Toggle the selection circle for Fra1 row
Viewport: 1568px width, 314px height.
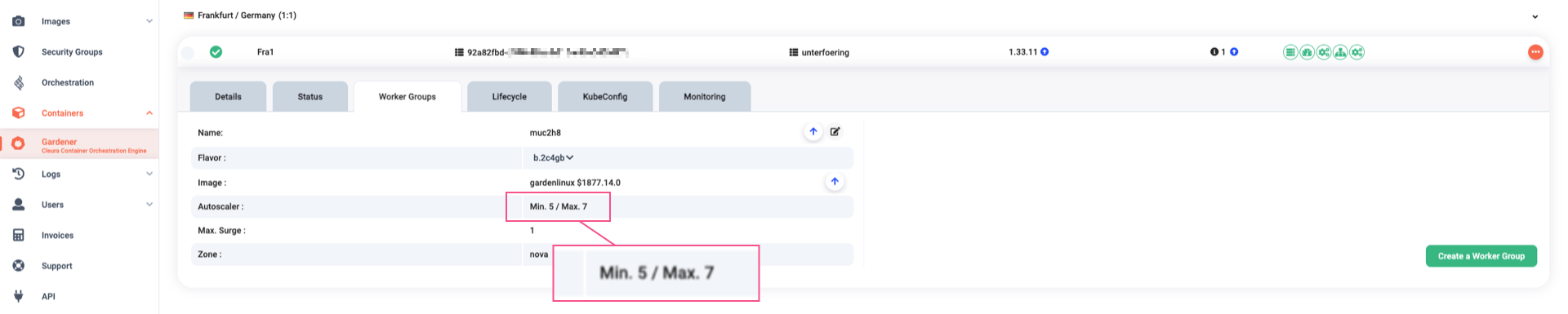pos(188,52)
